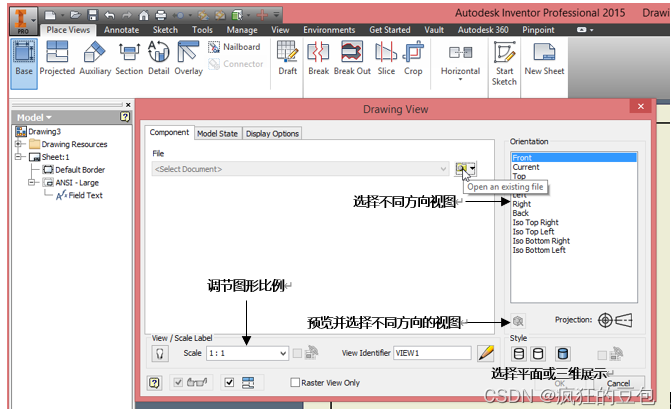Click the Cancel button

click(x=617, y=383)
